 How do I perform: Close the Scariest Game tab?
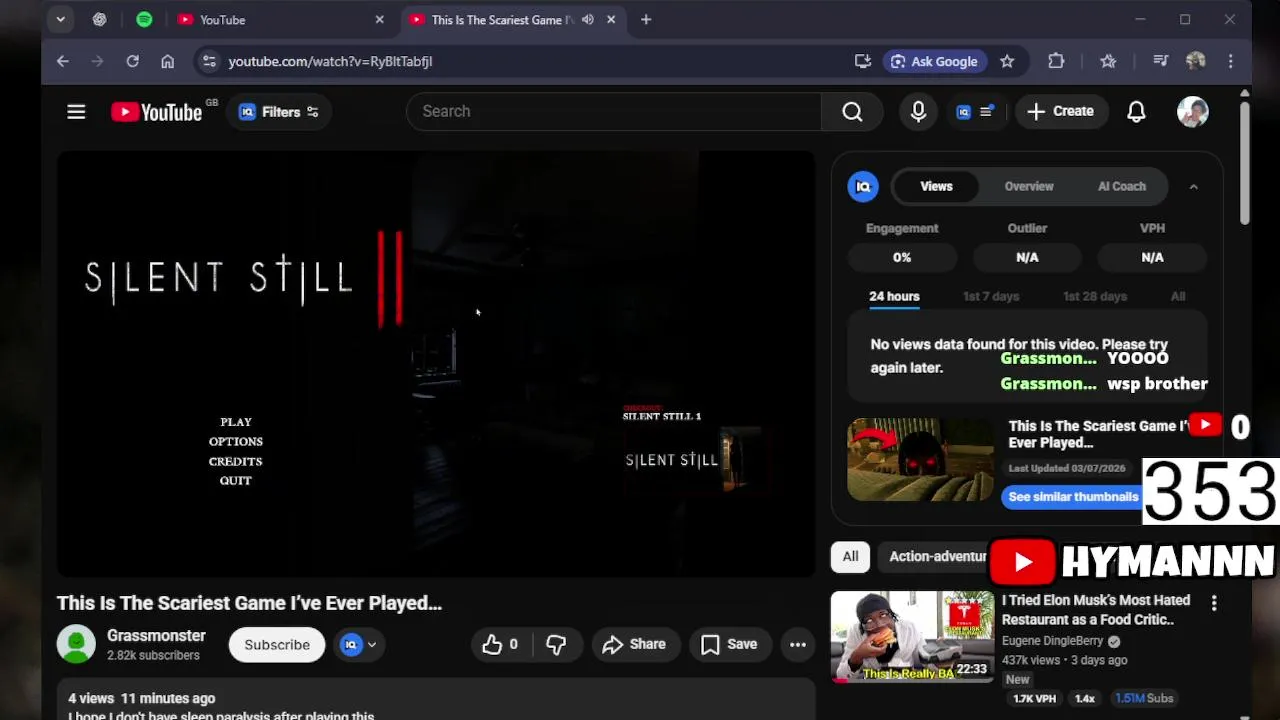[611, 20]
